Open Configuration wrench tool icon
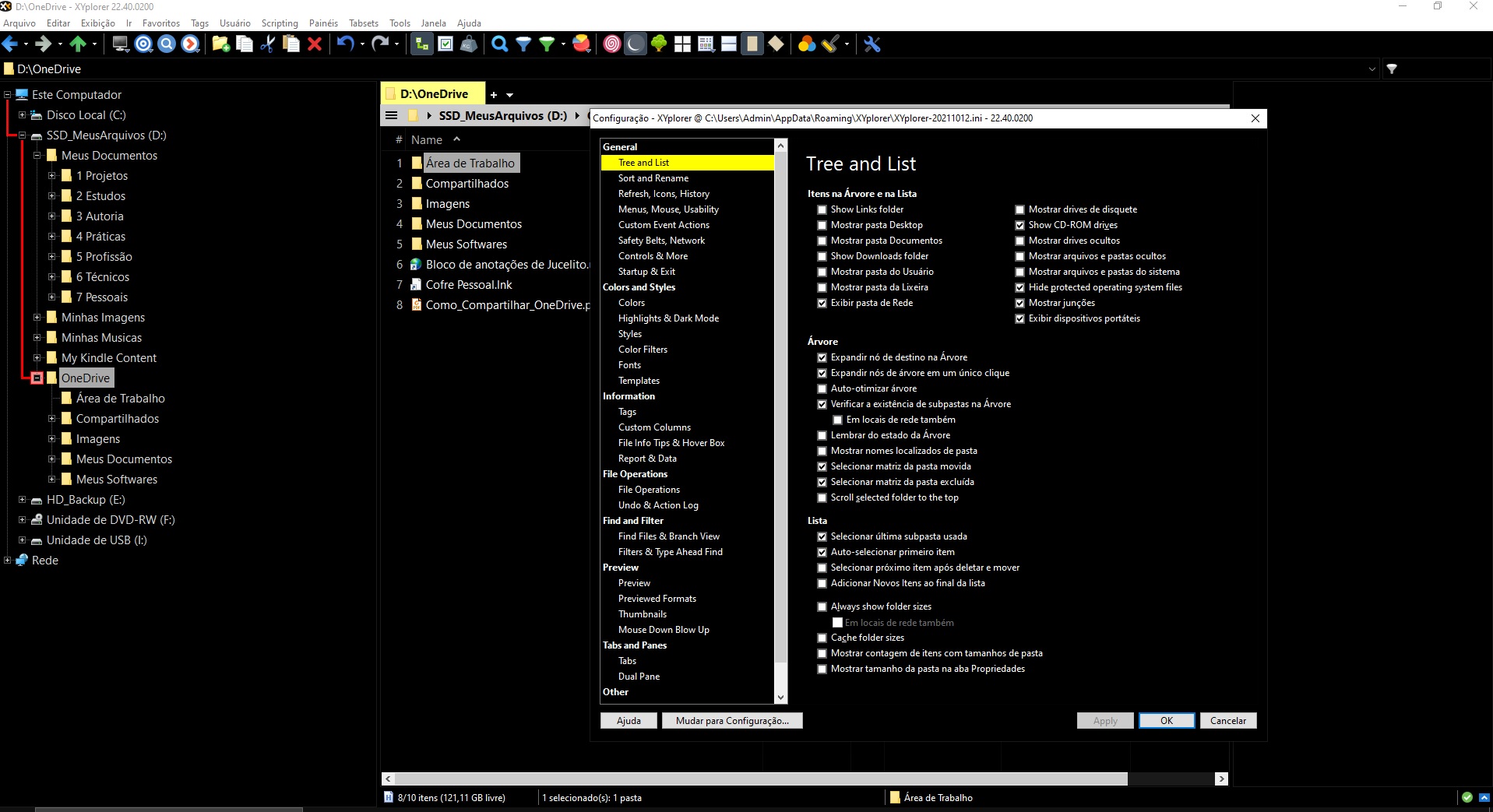Image resolution: width=1493 pixels, height=812 pixels. (872, 44)
